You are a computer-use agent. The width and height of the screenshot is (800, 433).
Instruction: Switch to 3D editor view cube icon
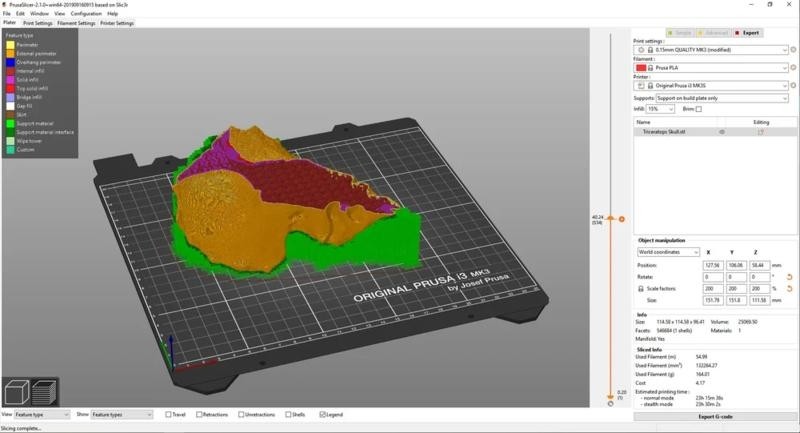17,391
